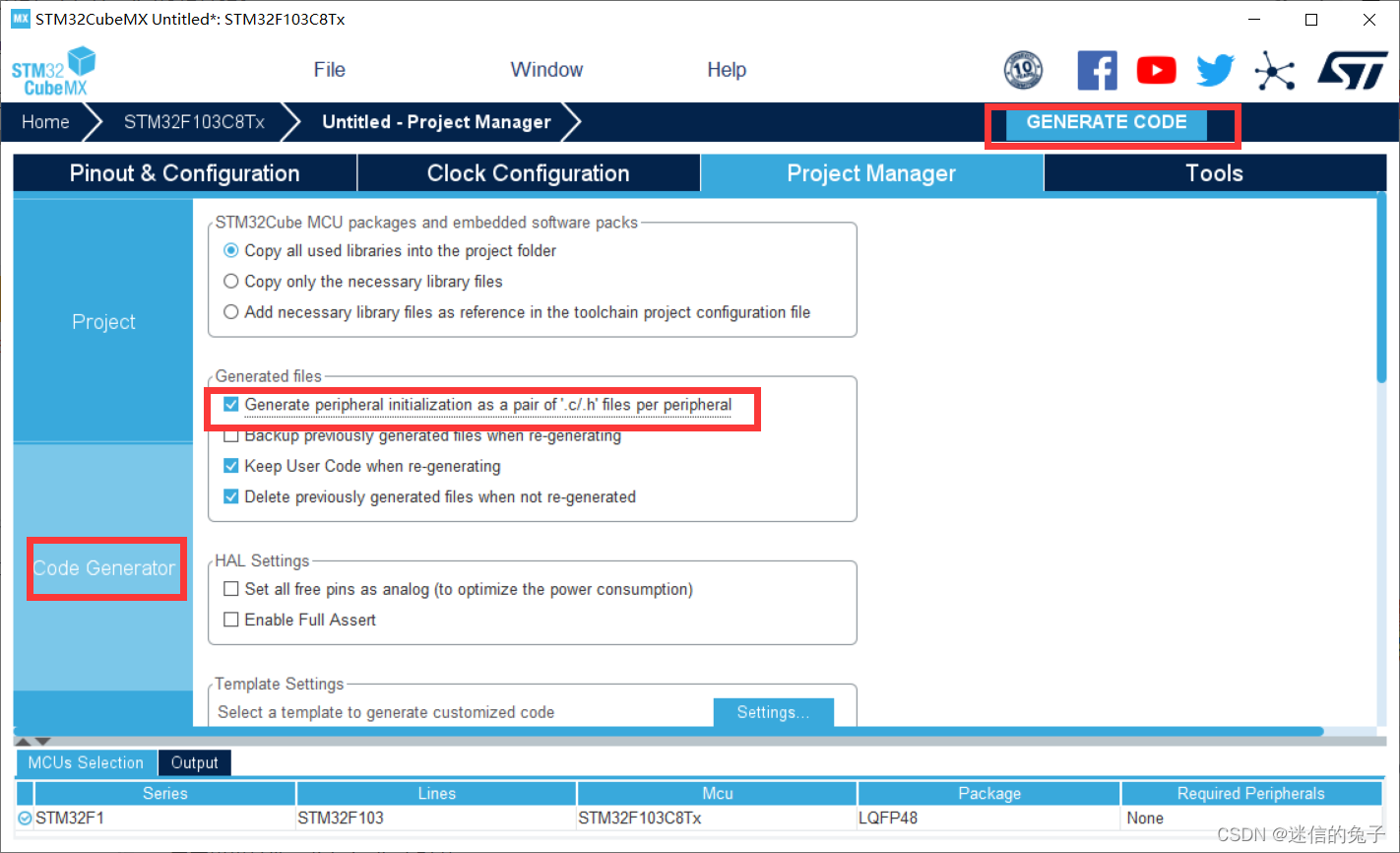The image size is (1400, 853).
Task: Enable Full Assert checkbox
Action: click(x=230, y=620)
